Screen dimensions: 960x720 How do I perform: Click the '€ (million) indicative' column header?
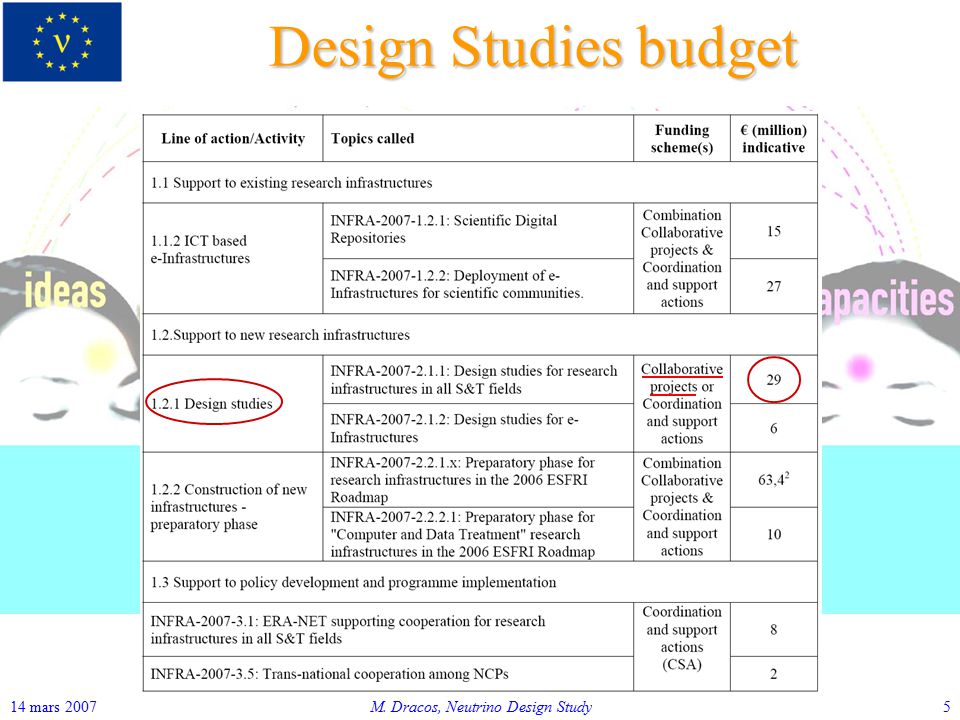click(774, 138)
